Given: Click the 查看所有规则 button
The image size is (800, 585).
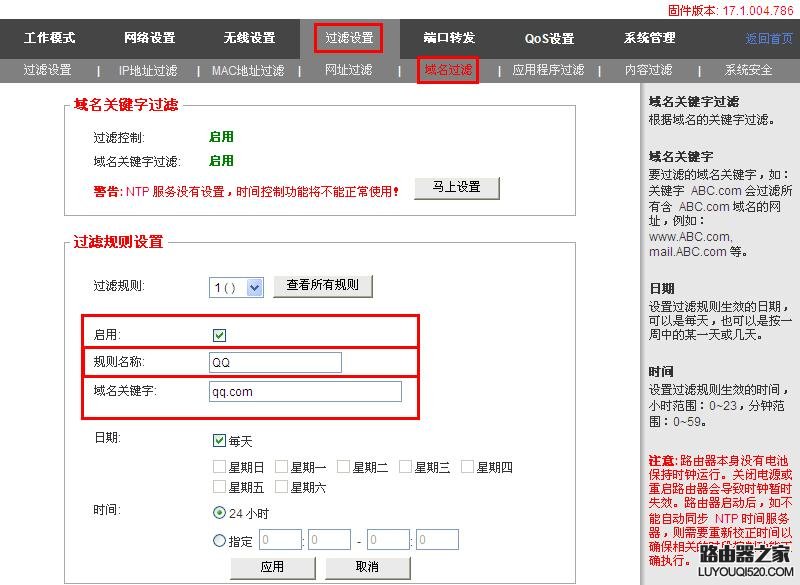Looking at the screenshot, I should tap(323, 286).
